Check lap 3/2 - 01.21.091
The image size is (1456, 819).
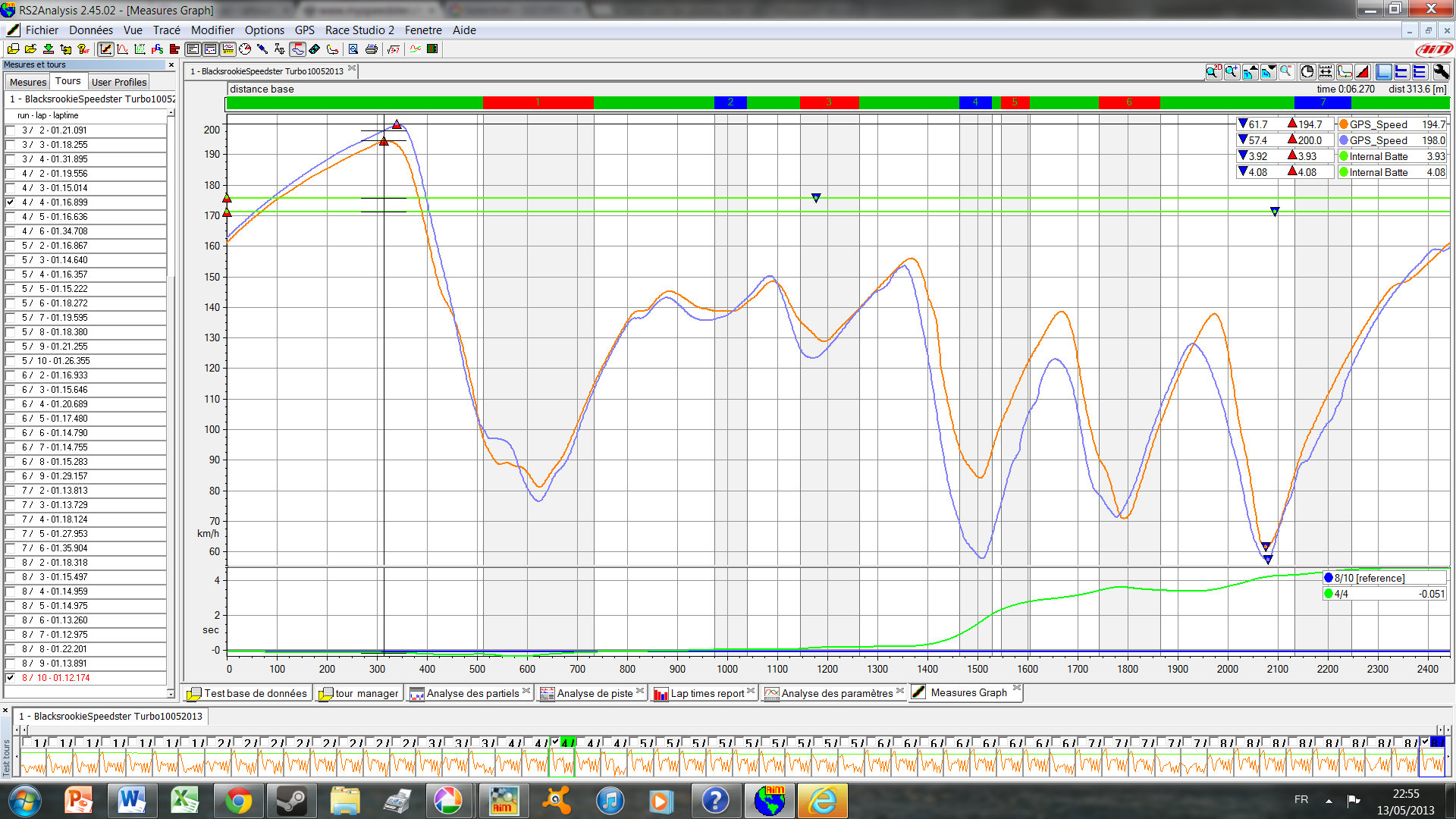11,130
